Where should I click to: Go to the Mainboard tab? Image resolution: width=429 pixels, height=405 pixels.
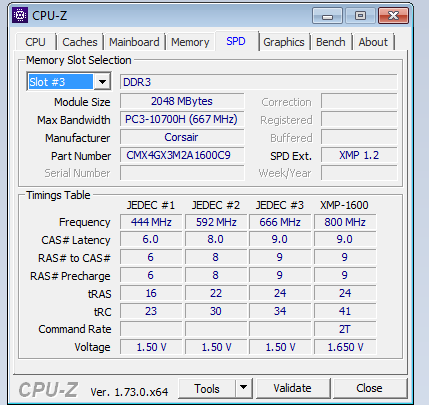tap(134, 42)
